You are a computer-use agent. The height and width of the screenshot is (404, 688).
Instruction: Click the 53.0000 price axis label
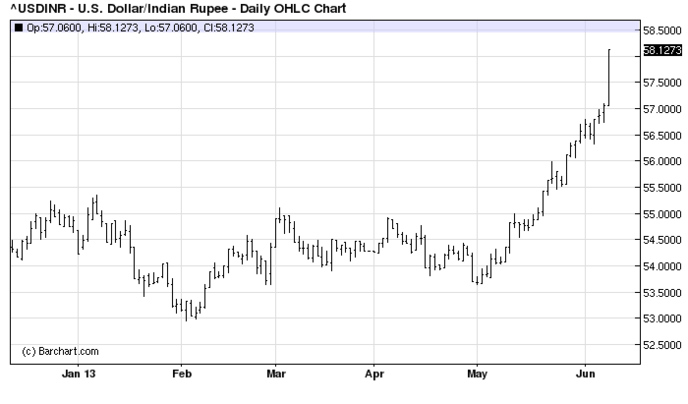[x=663, y=318]
